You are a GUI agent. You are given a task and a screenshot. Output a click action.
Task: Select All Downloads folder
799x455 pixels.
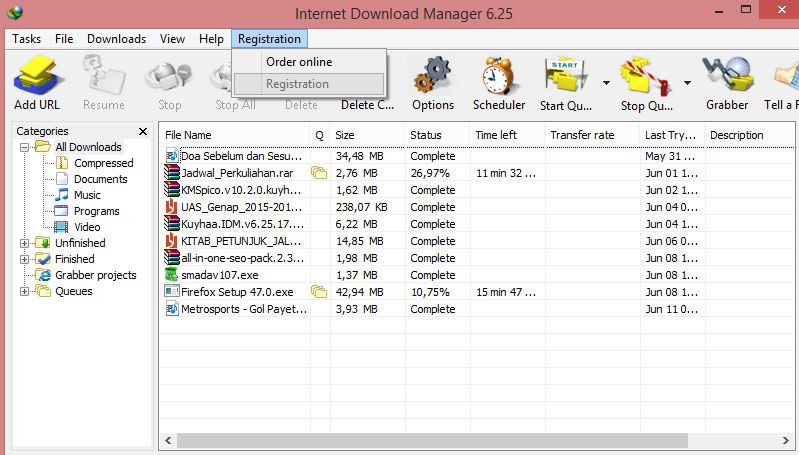tap(88, 147)
